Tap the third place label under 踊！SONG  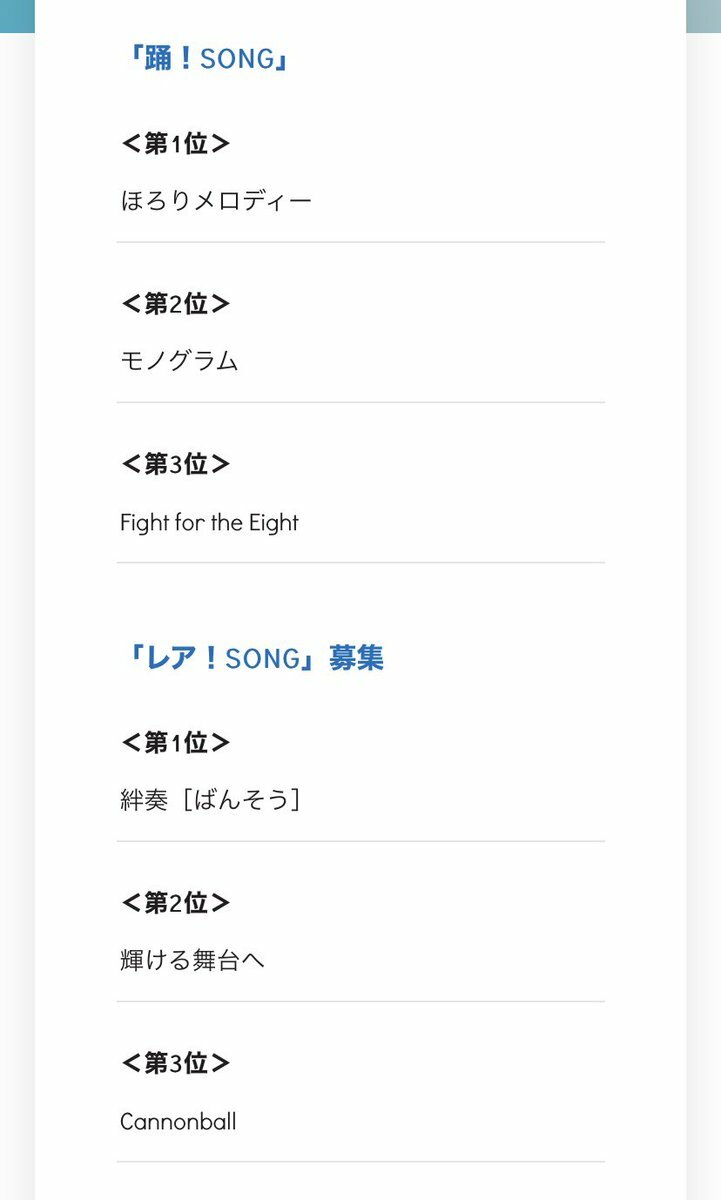click(176, 464)
